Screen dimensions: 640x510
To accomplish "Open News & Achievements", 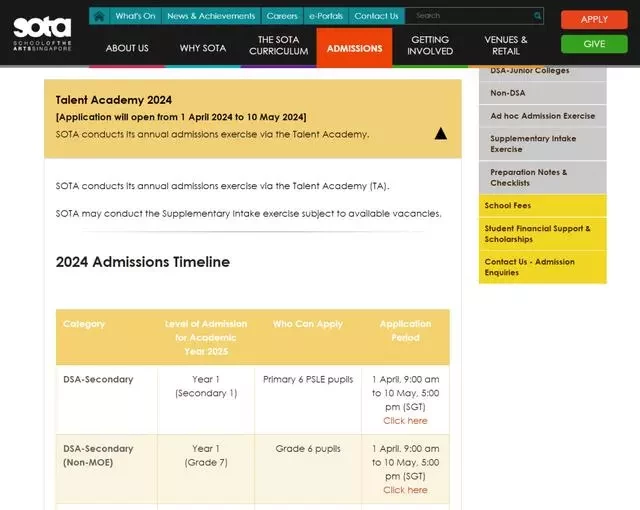I will coord(211,16).
